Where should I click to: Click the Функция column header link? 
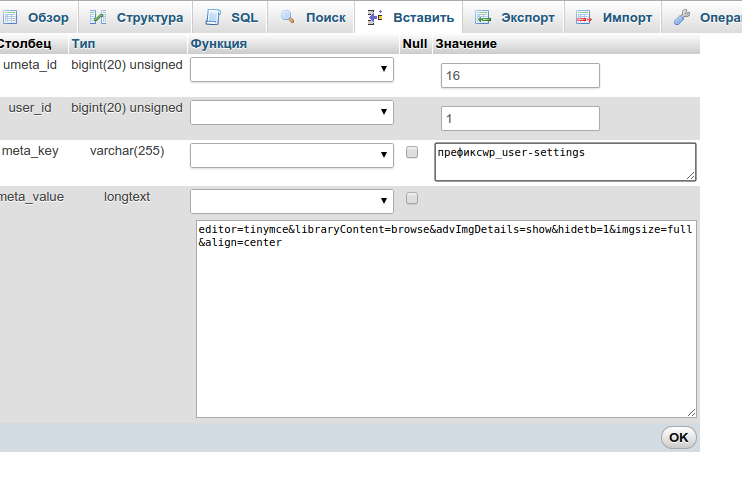tap(218, 44)
